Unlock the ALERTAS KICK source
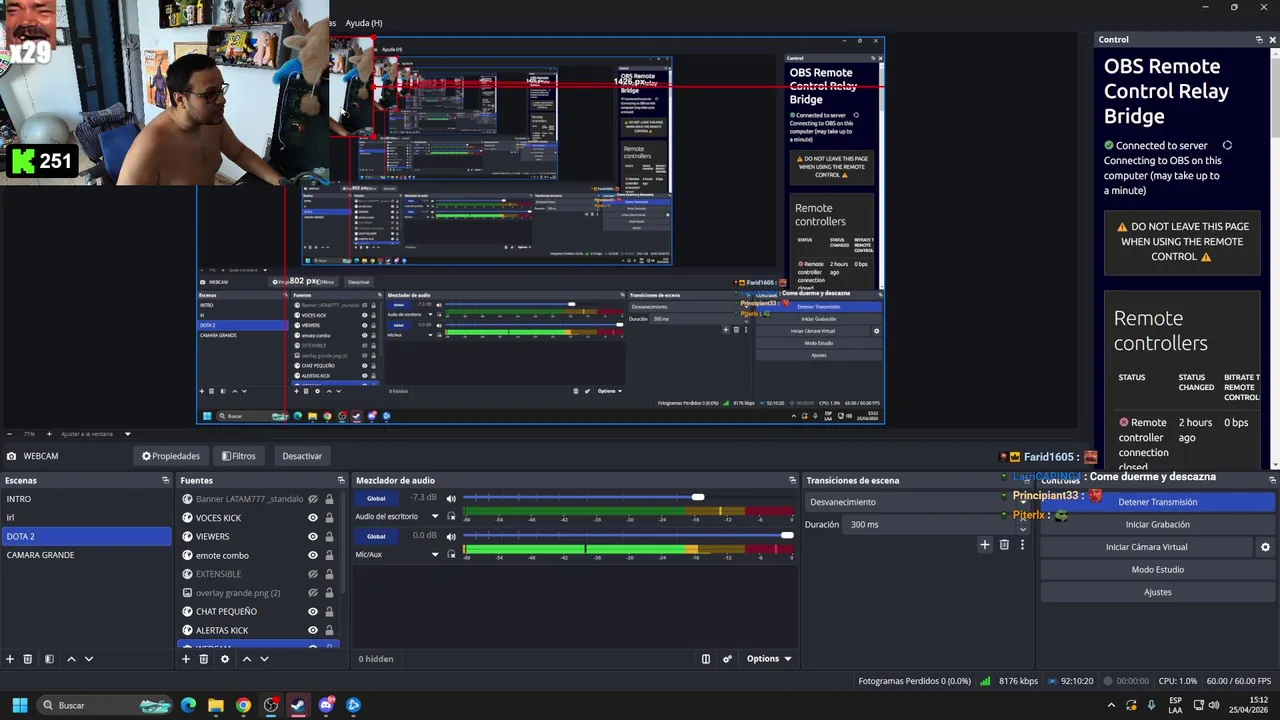The width and height of the screenshot is (1280, 720). 329,630
